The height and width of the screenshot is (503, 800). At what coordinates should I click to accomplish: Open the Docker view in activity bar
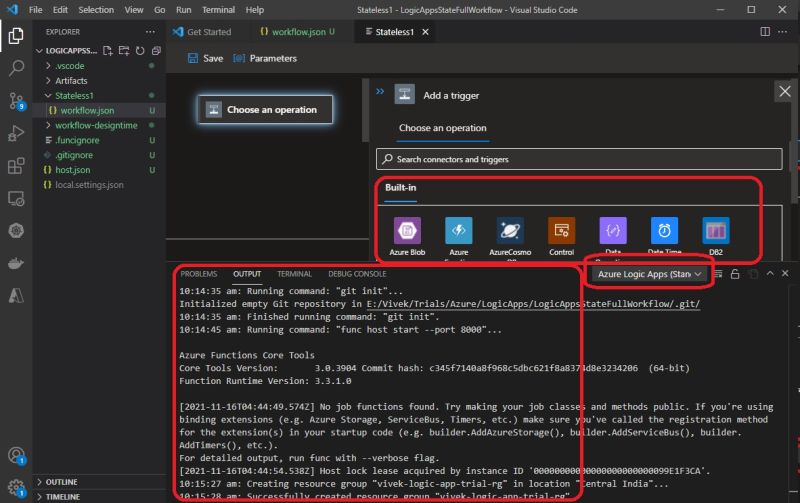(16, 263)
